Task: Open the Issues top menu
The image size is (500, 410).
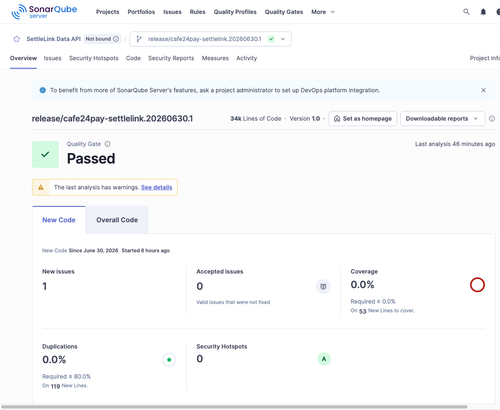Action: click(172, 12)
